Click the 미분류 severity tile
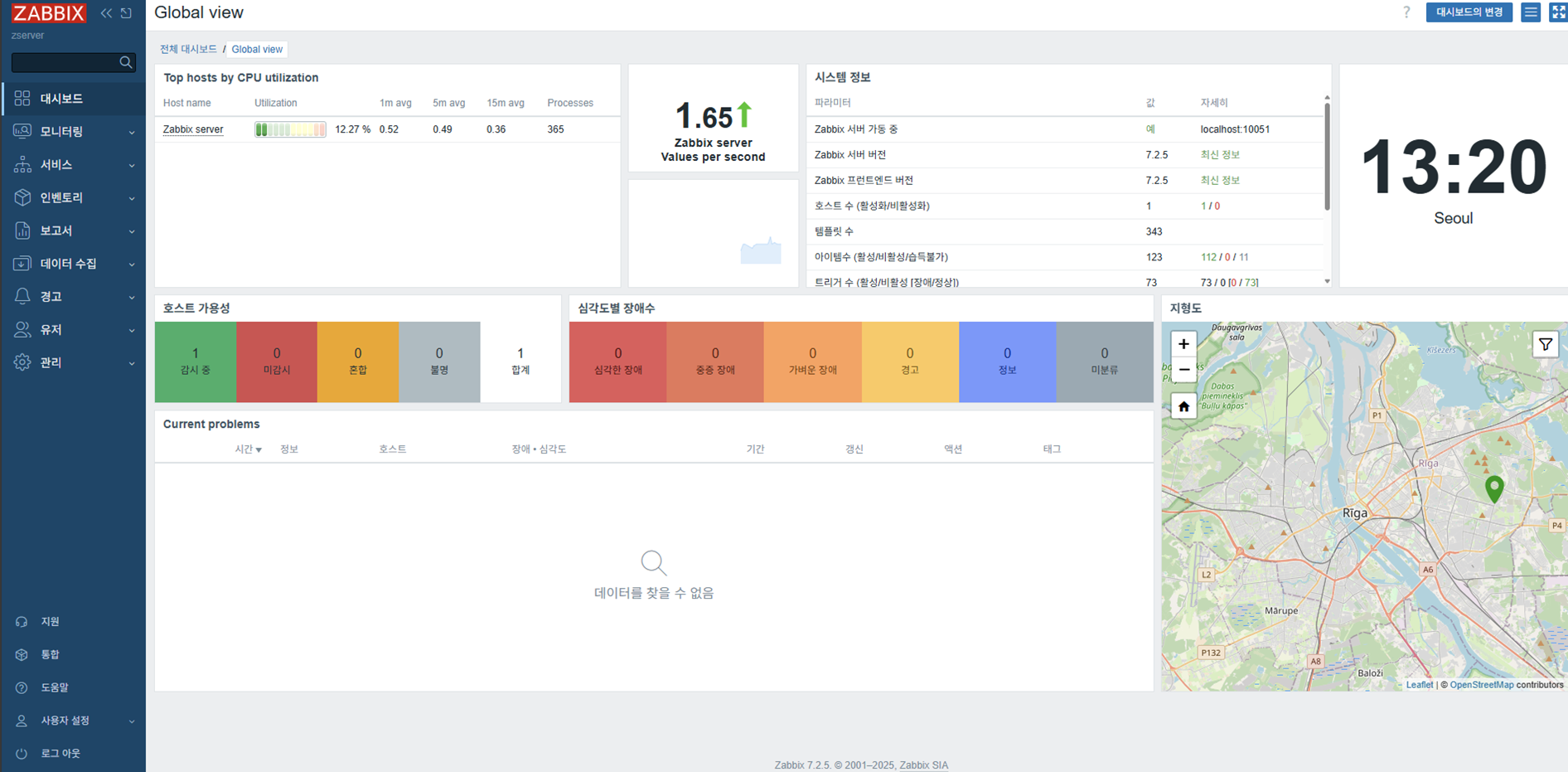1568x772 pixels. (1105, 362)
